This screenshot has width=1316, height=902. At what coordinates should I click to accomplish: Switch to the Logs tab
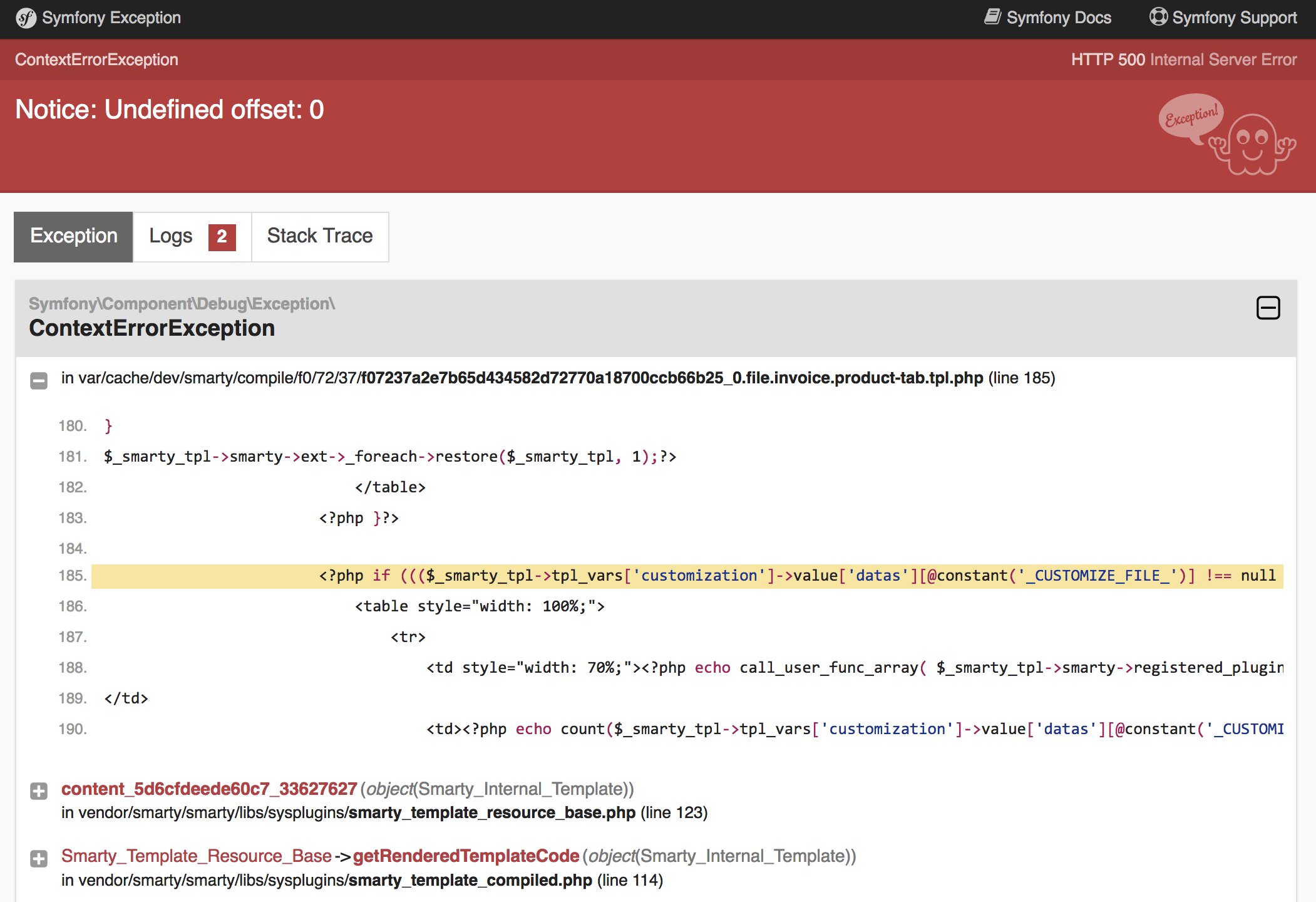coord(192,236)
